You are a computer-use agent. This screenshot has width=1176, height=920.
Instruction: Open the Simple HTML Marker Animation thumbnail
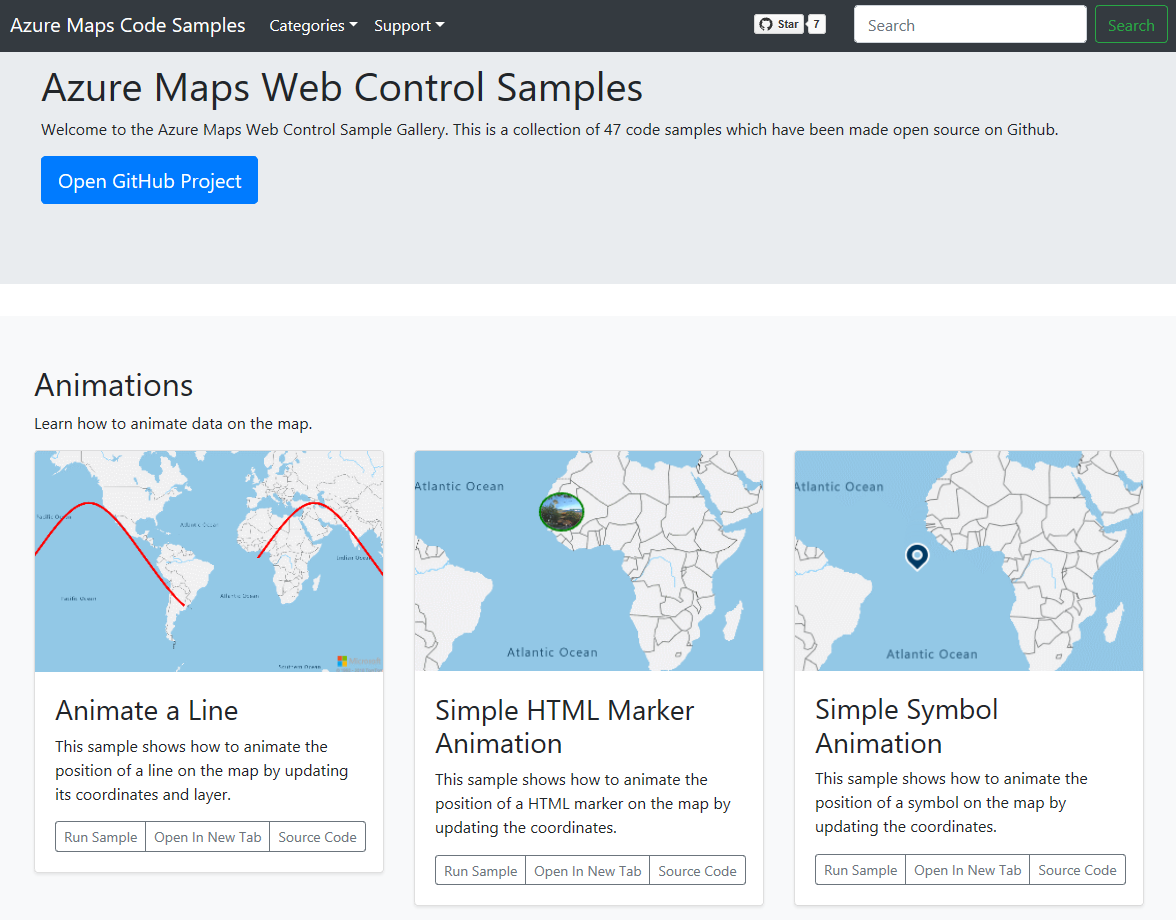pos(589,561)
